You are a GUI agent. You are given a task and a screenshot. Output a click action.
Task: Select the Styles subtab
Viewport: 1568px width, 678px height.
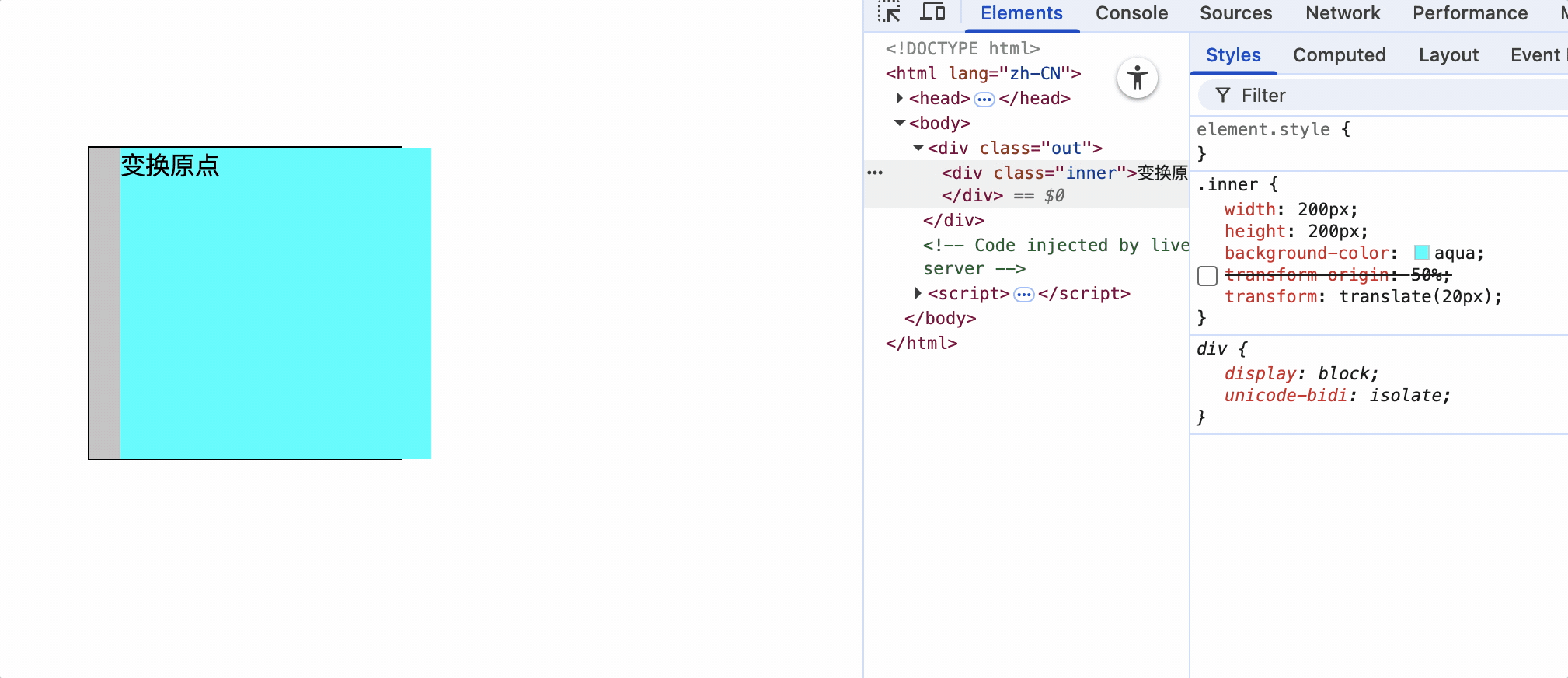(x=1233, y=55)
